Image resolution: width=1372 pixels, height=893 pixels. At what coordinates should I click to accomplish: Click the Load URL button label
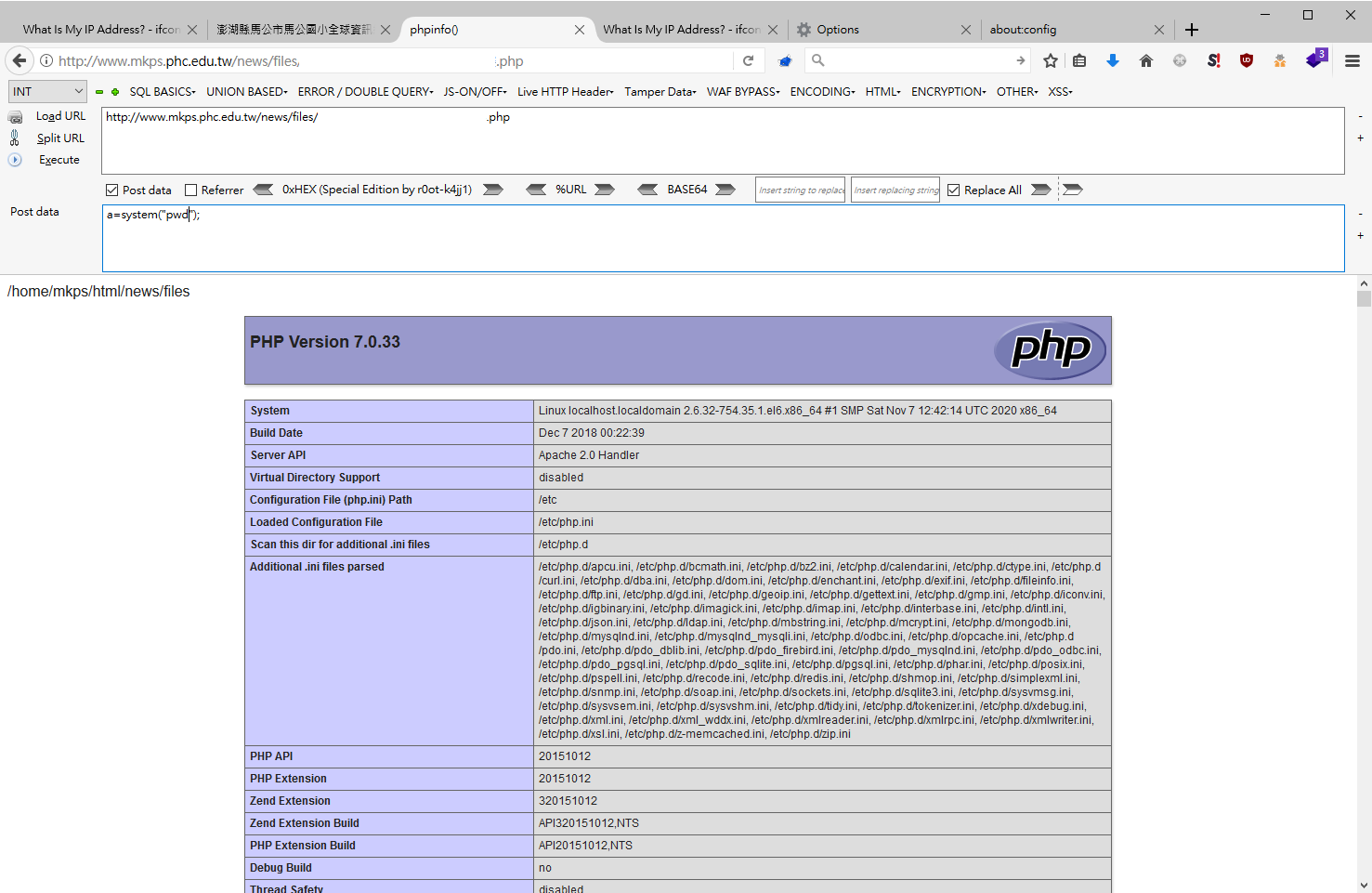point(61,116)
